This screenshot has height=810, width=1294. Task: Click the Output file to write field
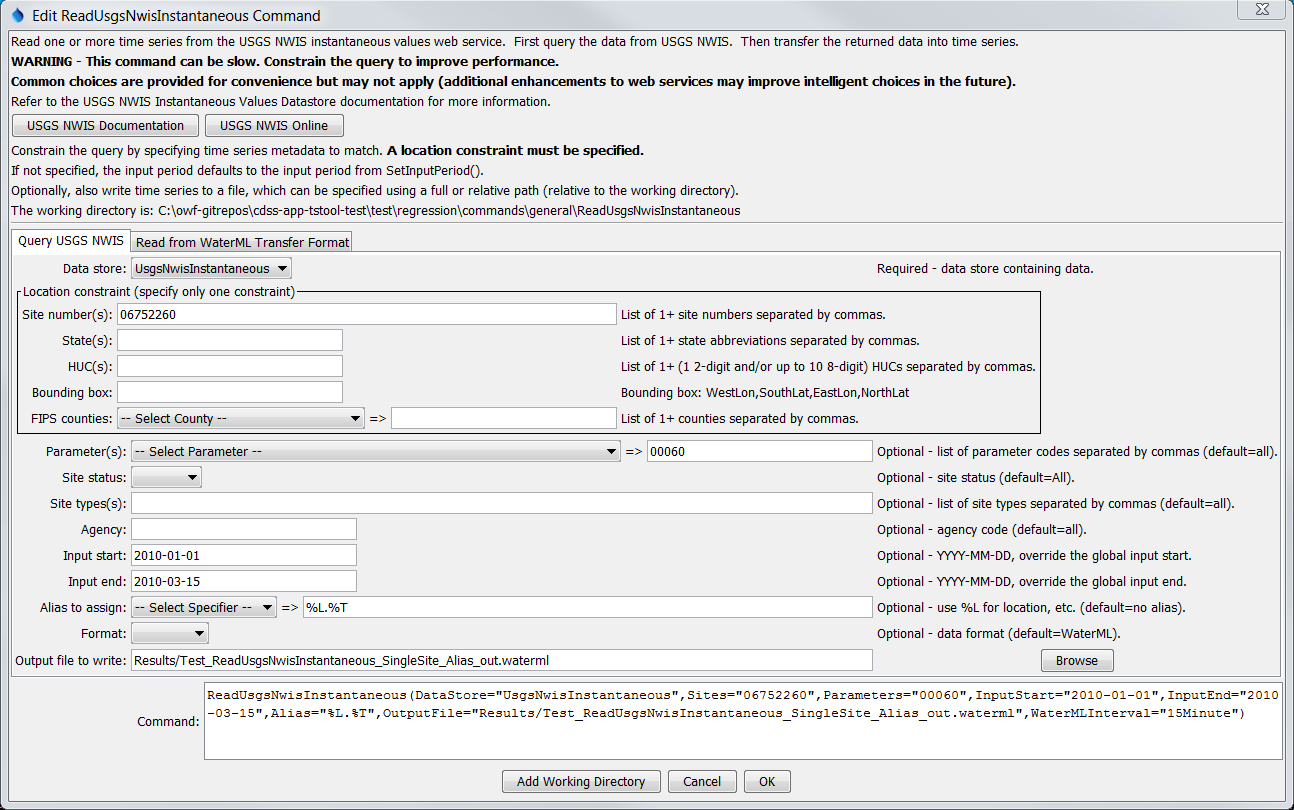(x=501, y=660)
